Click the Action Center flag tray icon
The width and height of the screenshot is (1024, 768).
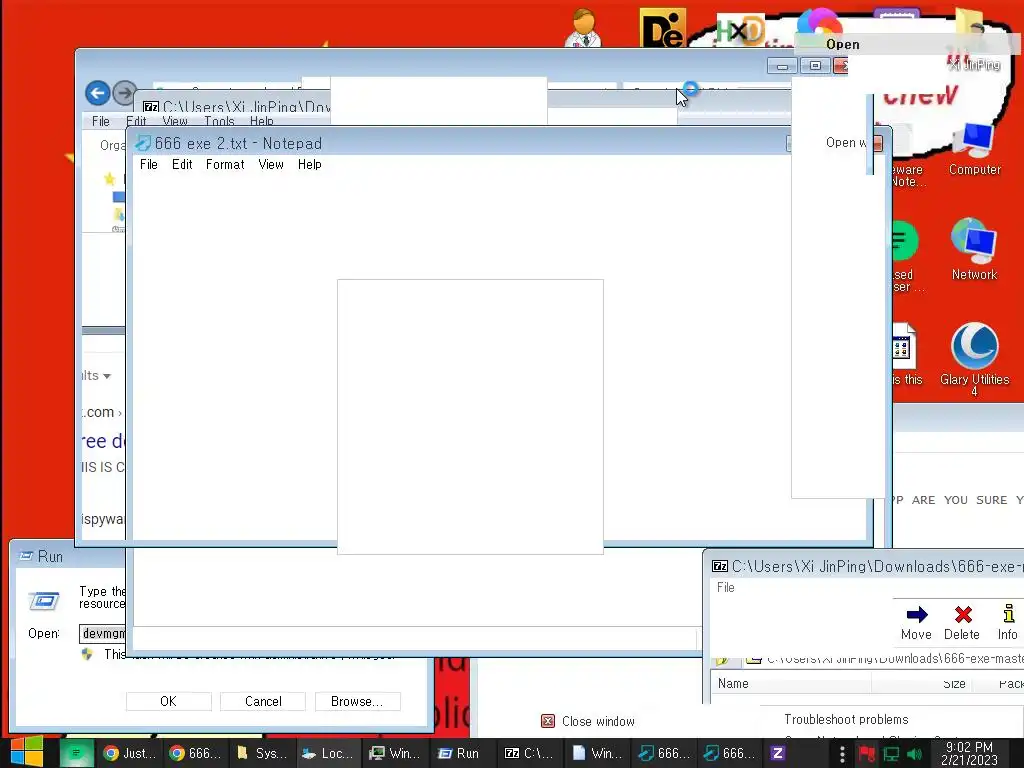pos(867,754)
